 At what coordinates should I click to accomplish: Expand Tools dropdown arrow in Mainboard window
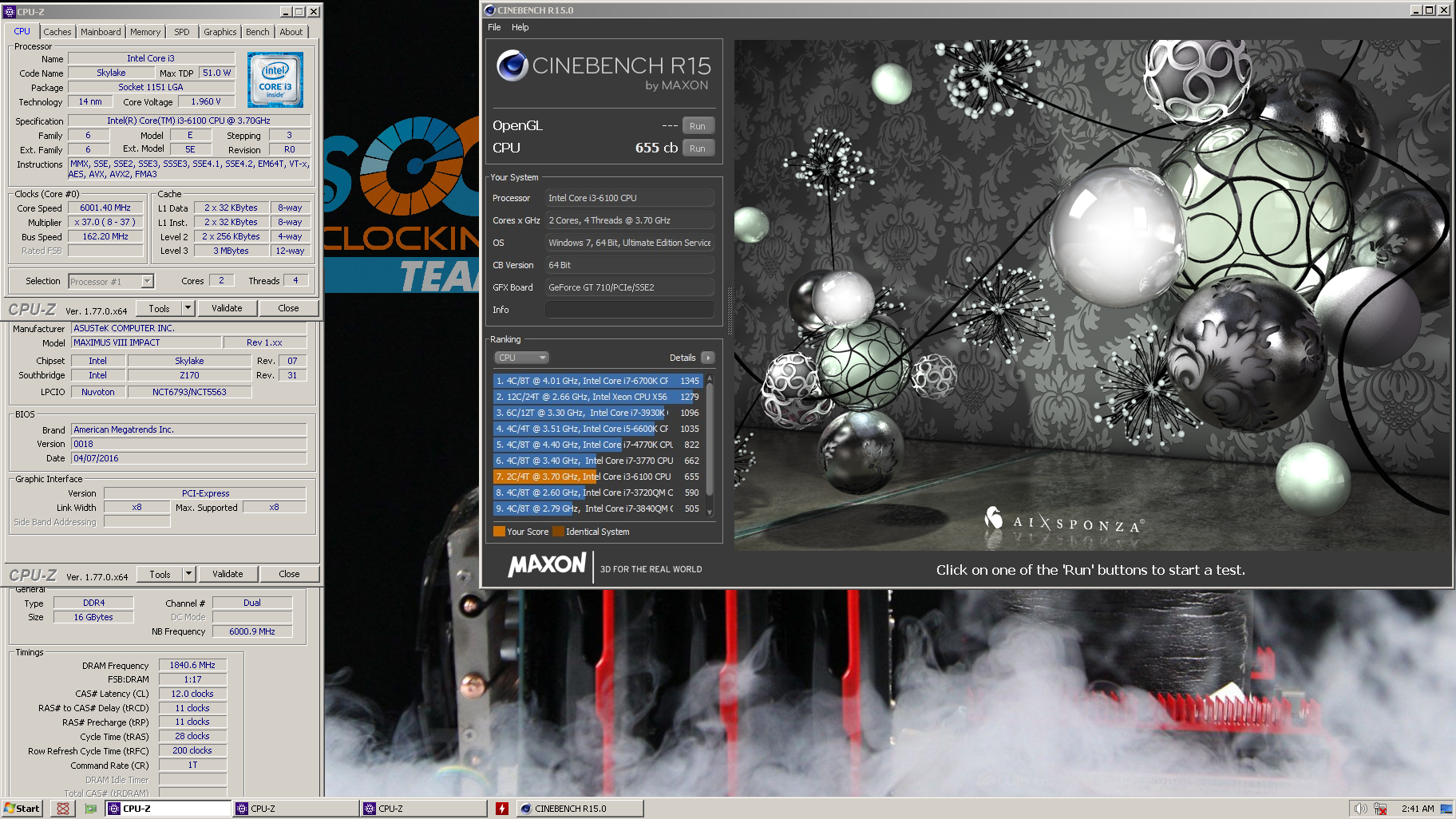189,574
